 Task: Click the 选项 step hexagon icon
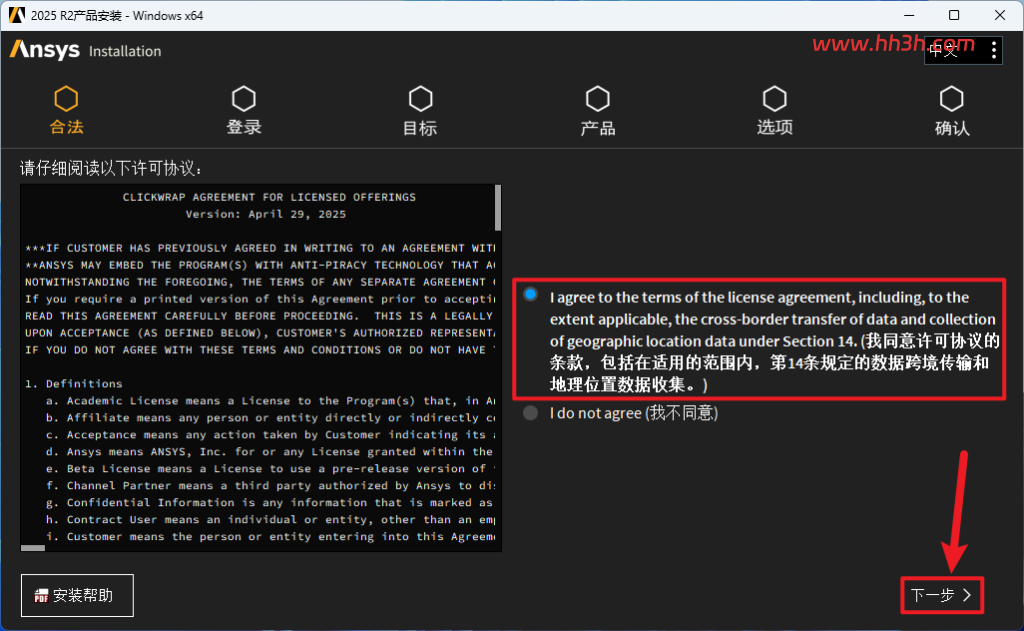[x=775, y=99]
